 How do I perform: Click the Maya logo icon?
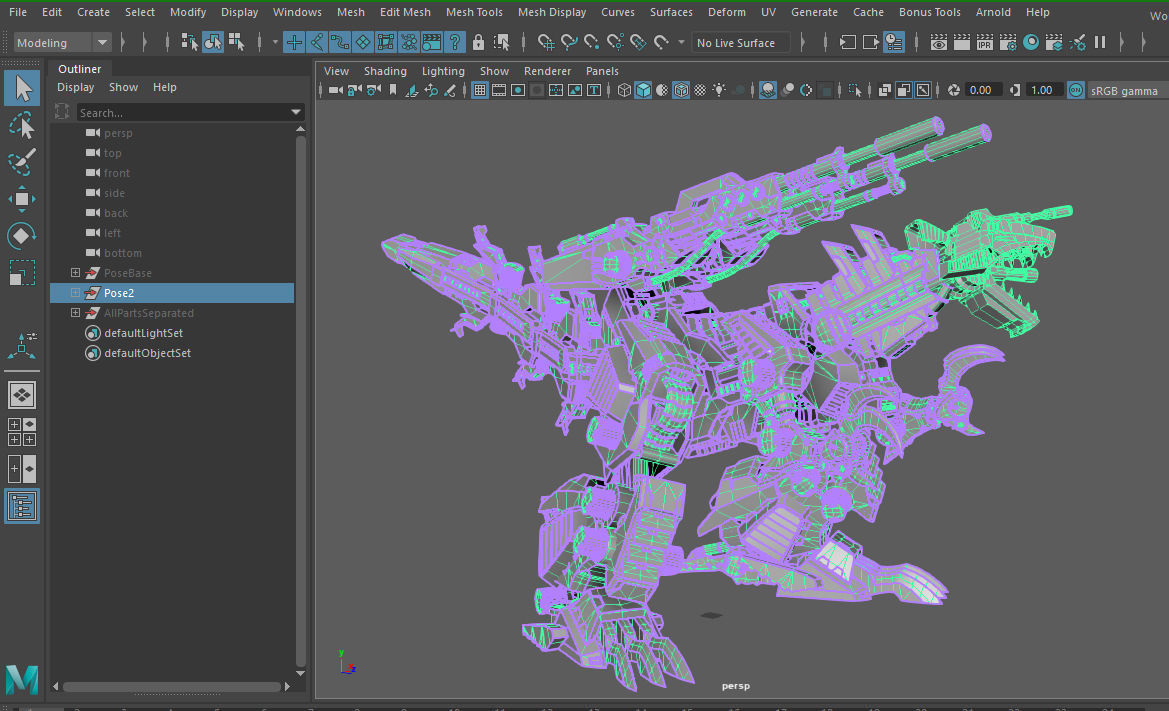click(x=22, y=679)
